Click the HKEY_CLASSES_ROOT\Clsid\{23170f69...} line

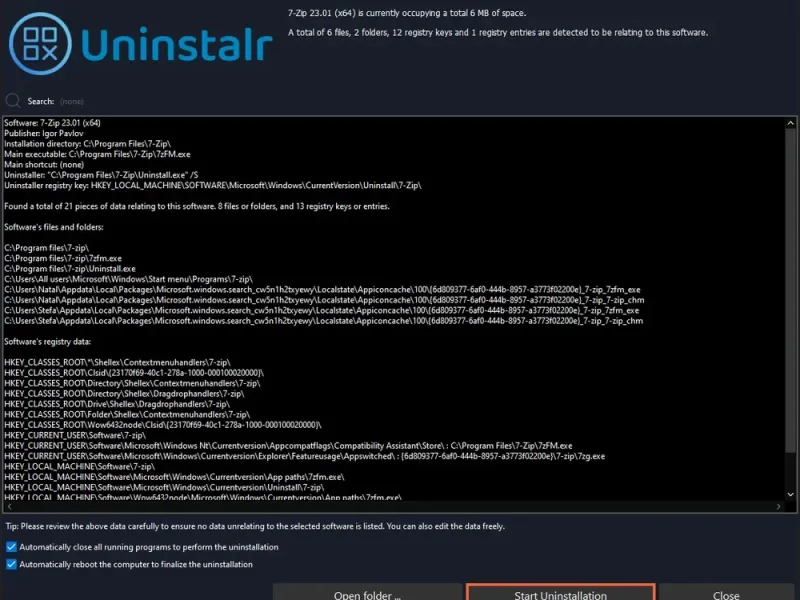(134, 373)
